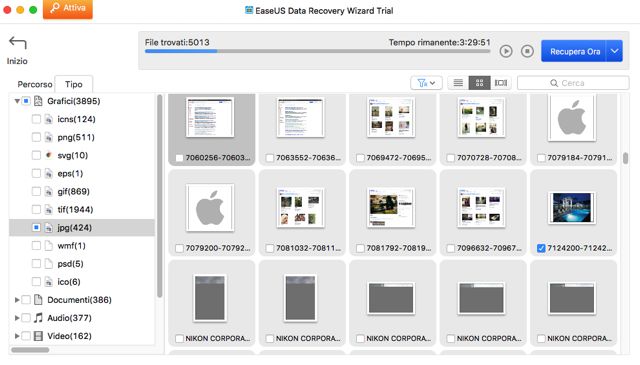Select the Tipo tab

pyautogui.click(x=73, y=84)
